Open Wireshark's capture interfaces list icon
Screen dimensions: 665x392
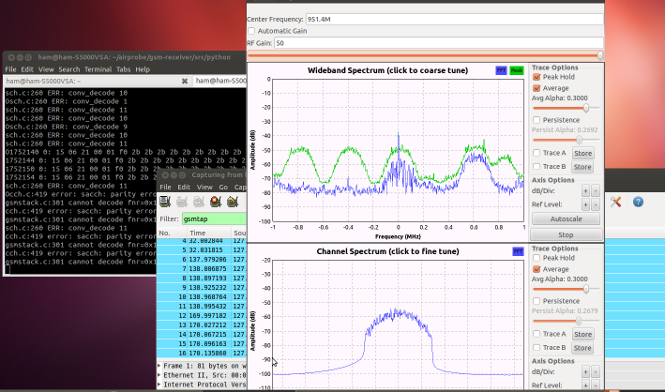(x=165, y=201)
